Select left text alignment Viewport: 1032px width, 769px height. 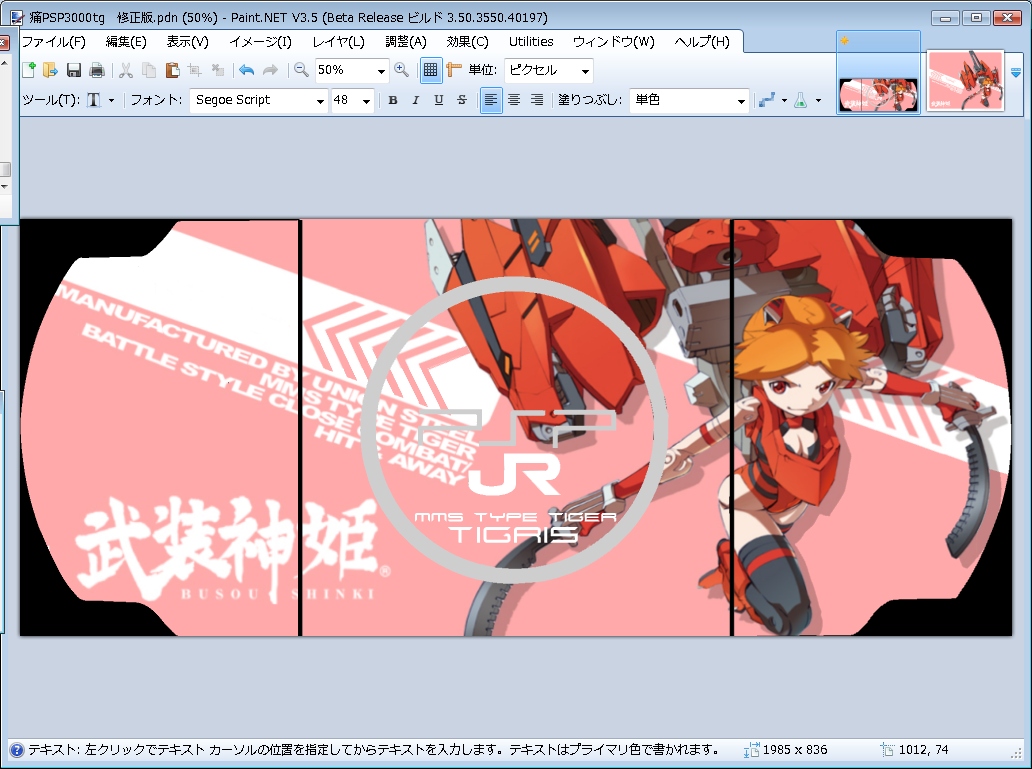pyautogui.click(x=491, y=100)
